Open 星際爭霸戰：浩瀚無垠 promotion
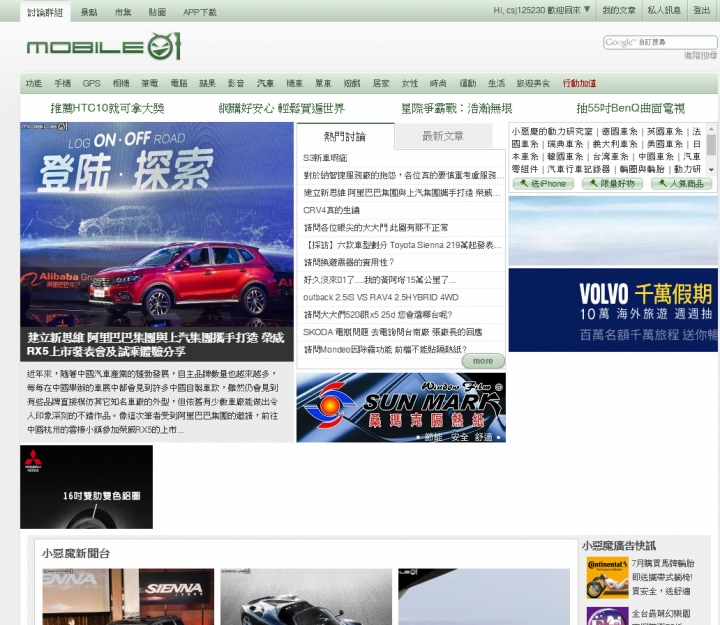Image resolution: width=720 pixels, height=625 pixels. tap(456, 108)
